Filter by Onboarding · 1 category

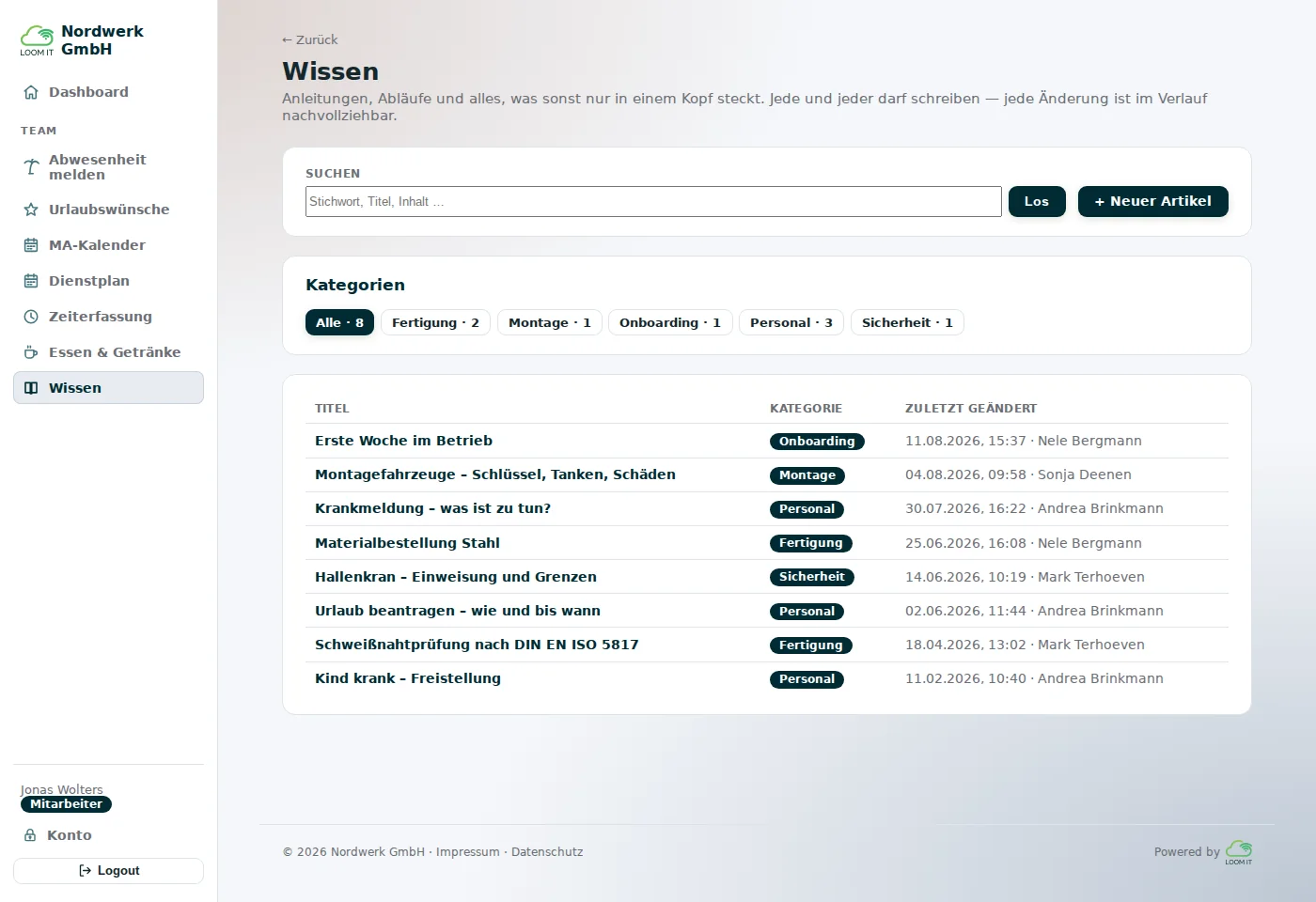pos(670,322)
